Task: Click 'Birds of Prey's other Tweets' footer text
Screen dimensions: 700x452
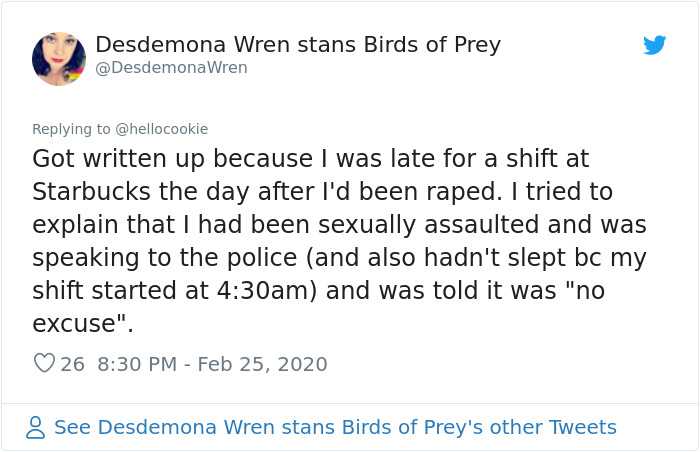Action: (478, 428)
